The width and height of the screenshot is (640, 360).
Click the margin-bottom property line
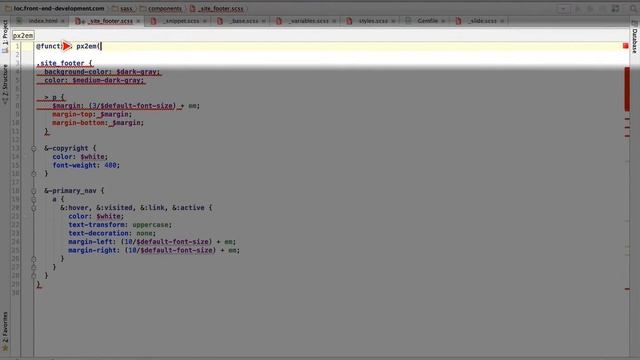point(98,123)
